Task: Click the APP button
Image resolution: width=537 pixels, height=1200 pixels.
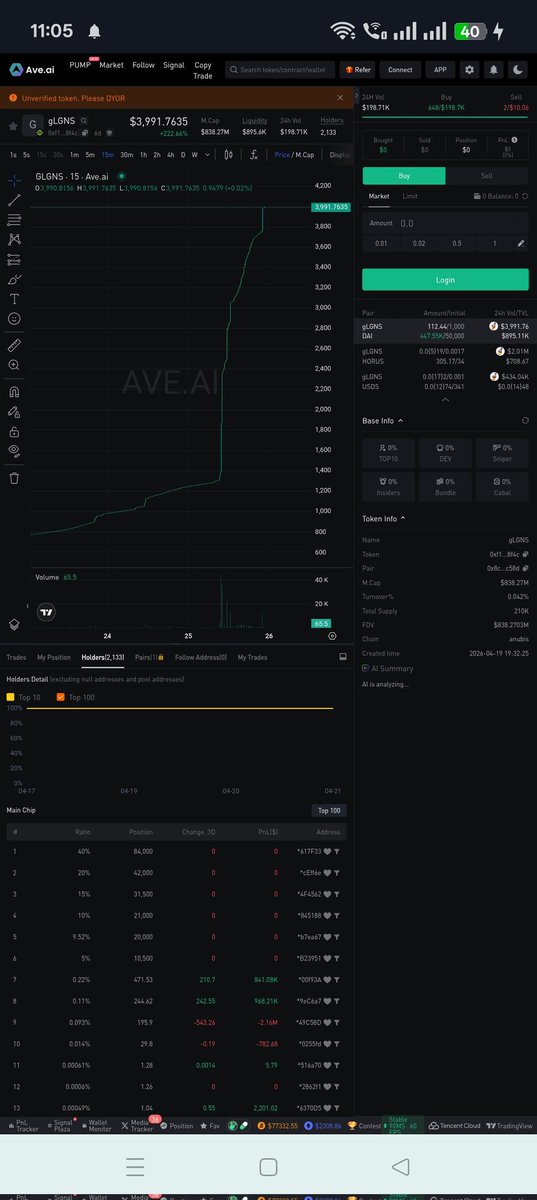Action: (439, 70)
